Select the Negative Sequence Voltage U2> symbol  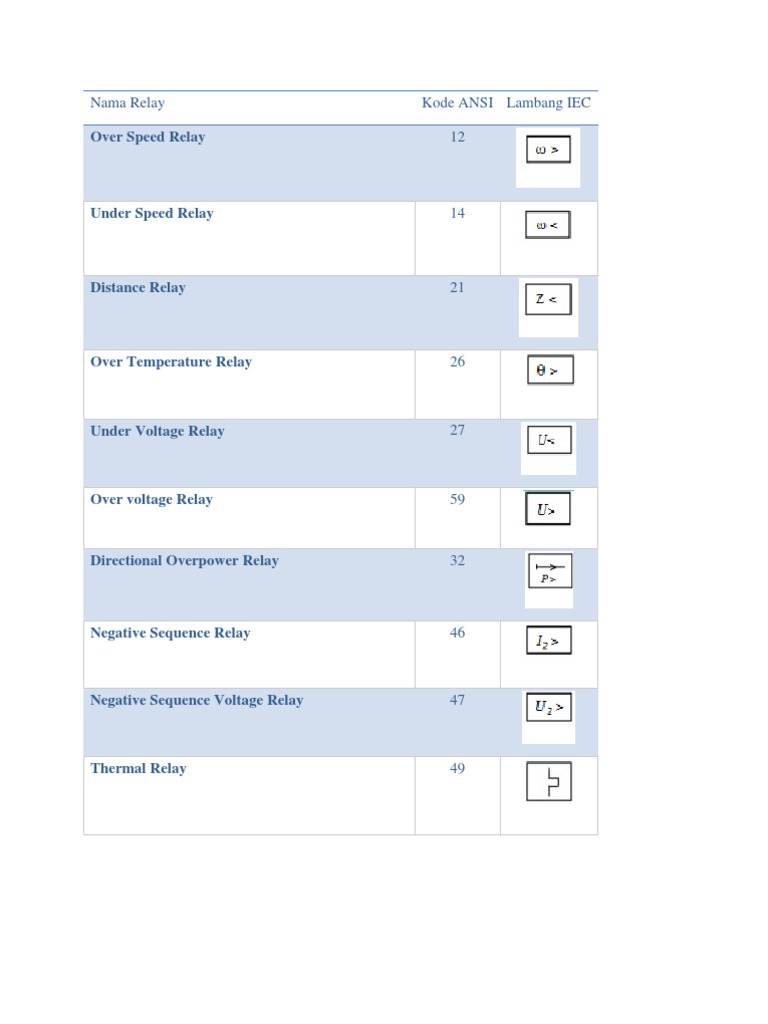point(548,708)
